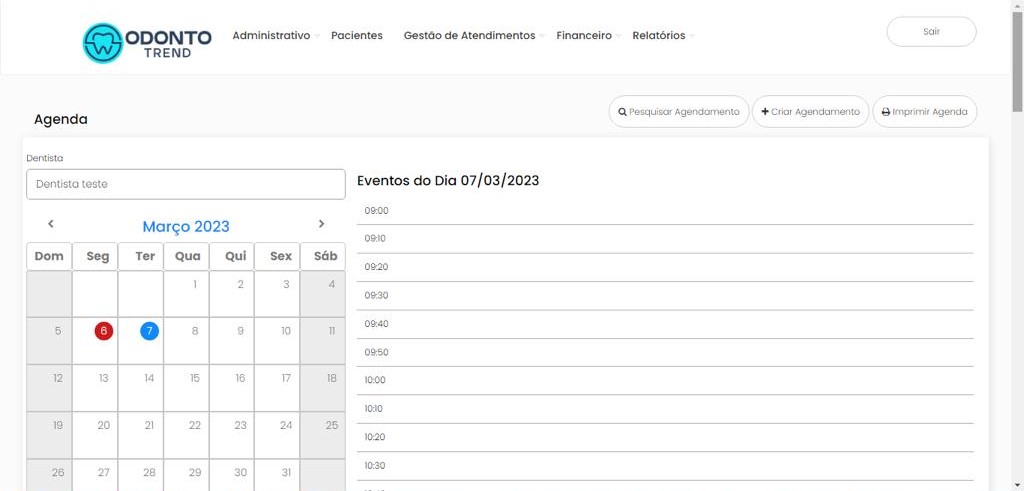This screenshot has height=491, width=1024.
Task: Select the Dentista input field
Action: (185, 184)
